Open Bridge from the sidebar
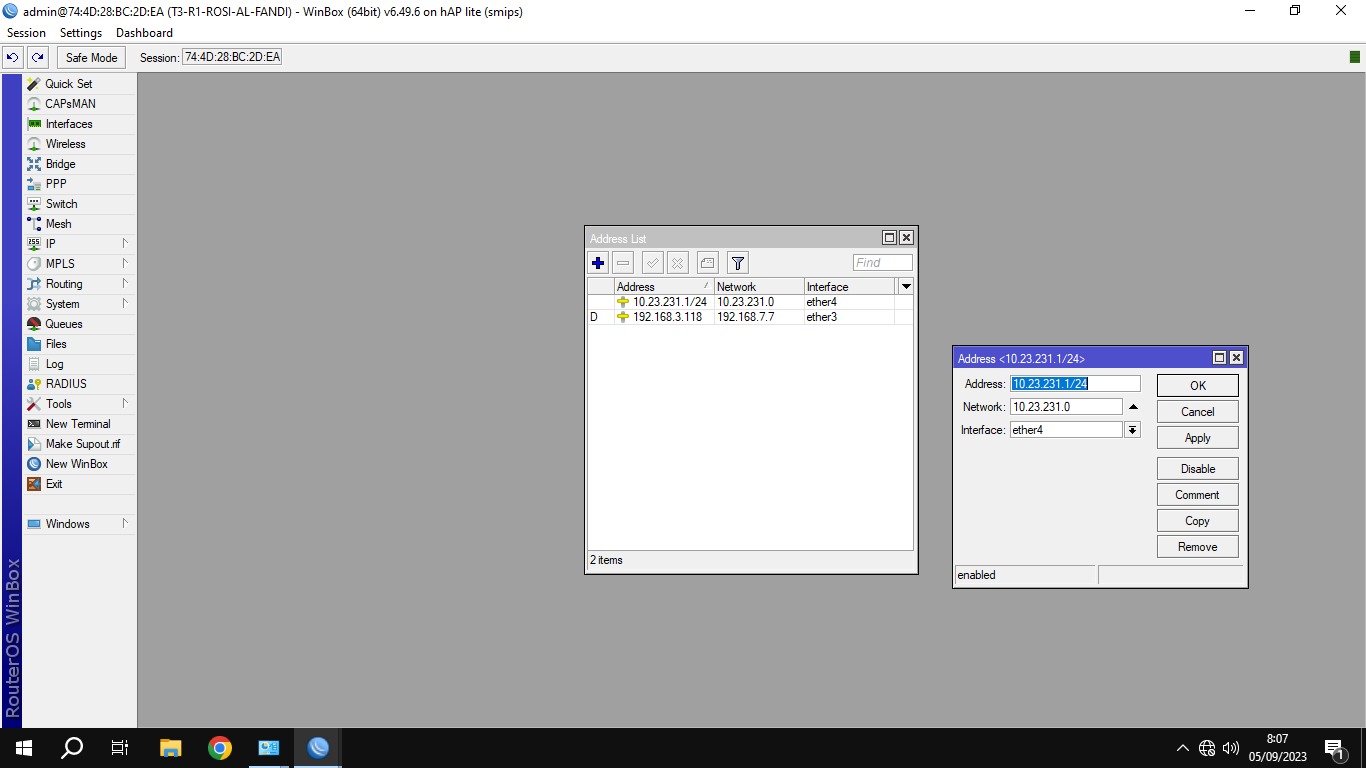Viewport: 1366px width, 768px height. [x=79, y=164]
